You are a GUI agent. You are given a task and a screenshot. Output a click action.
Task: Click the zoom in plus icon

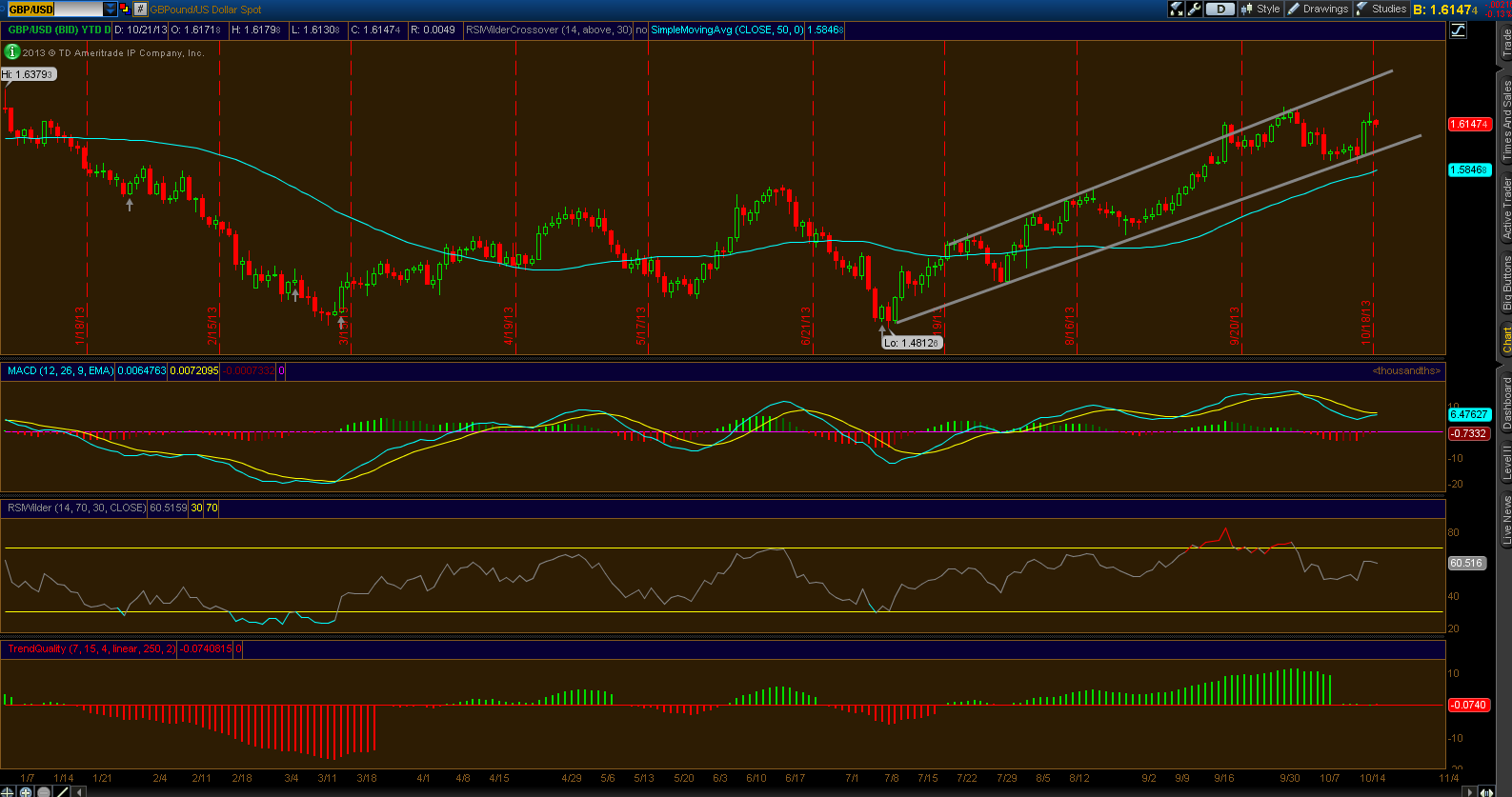26,791
